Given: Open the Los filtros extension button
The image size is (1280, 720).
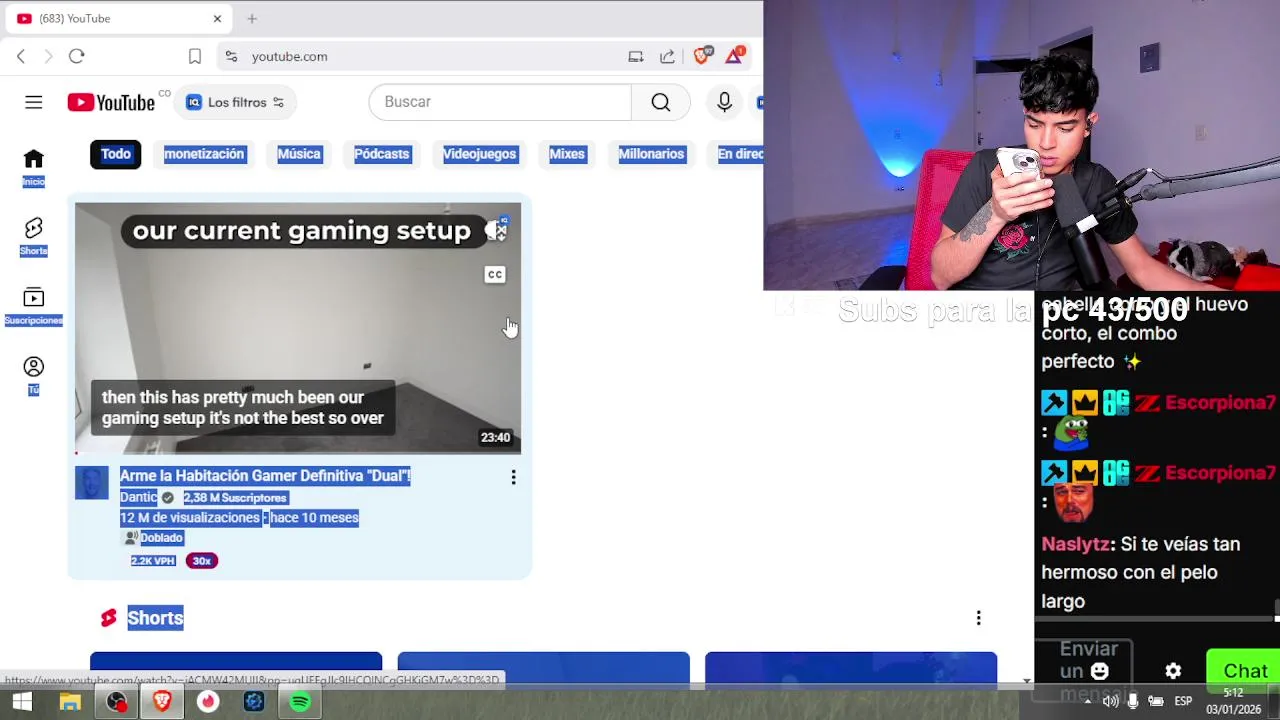Looking at the screenshot, I should click(235, 102).
